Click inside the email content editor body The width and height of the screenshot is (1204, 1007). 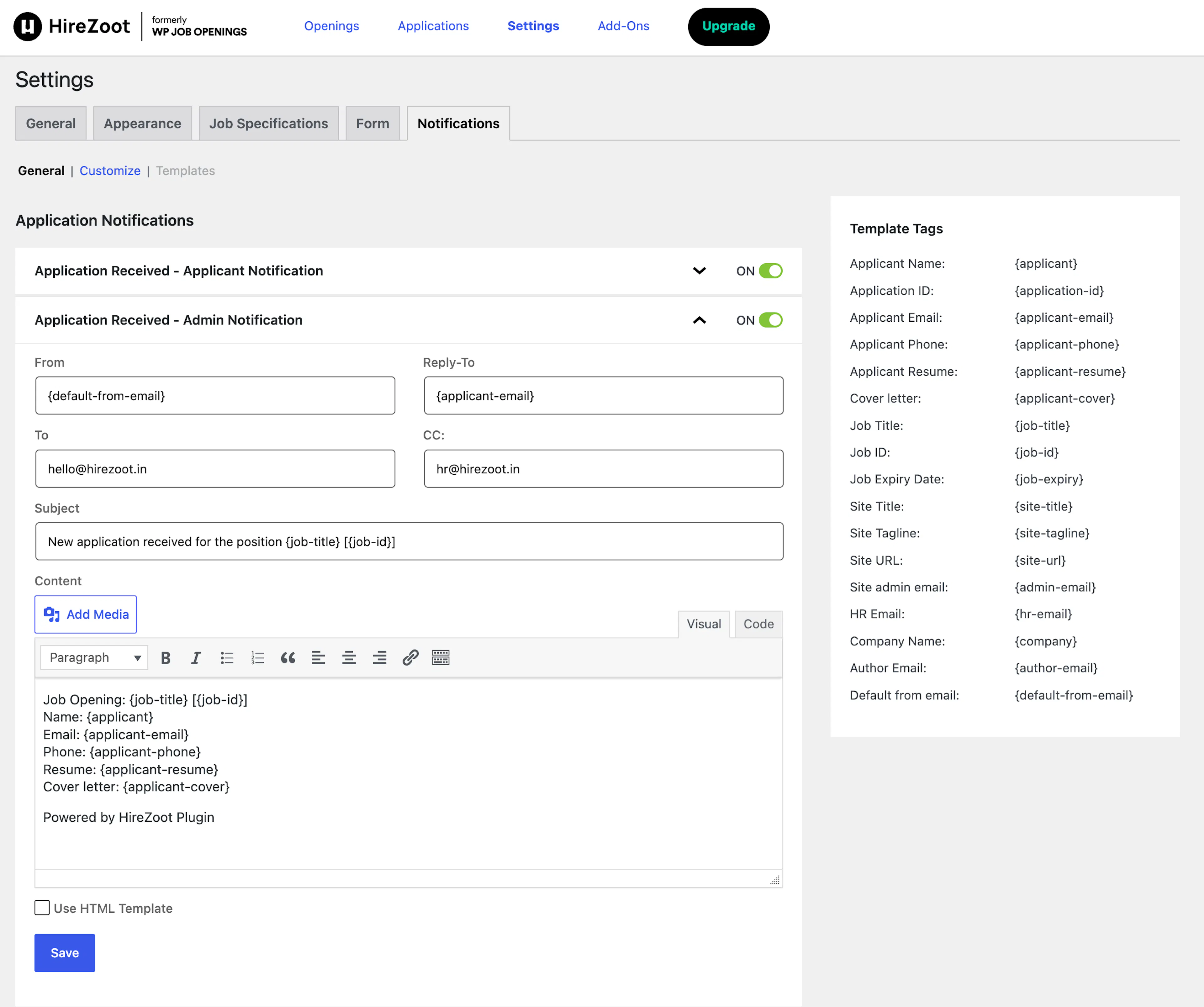[x=408, y=774]
